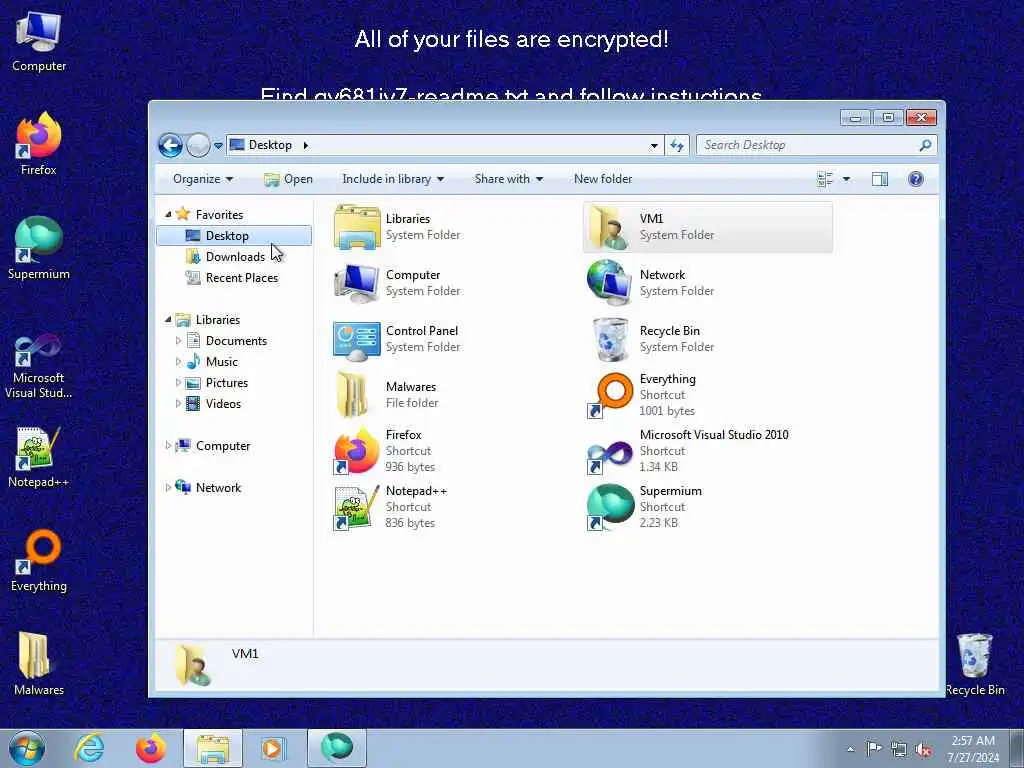Click the address bar refresh button
The width and height of the screenshot is (1024, 768).
677,145
